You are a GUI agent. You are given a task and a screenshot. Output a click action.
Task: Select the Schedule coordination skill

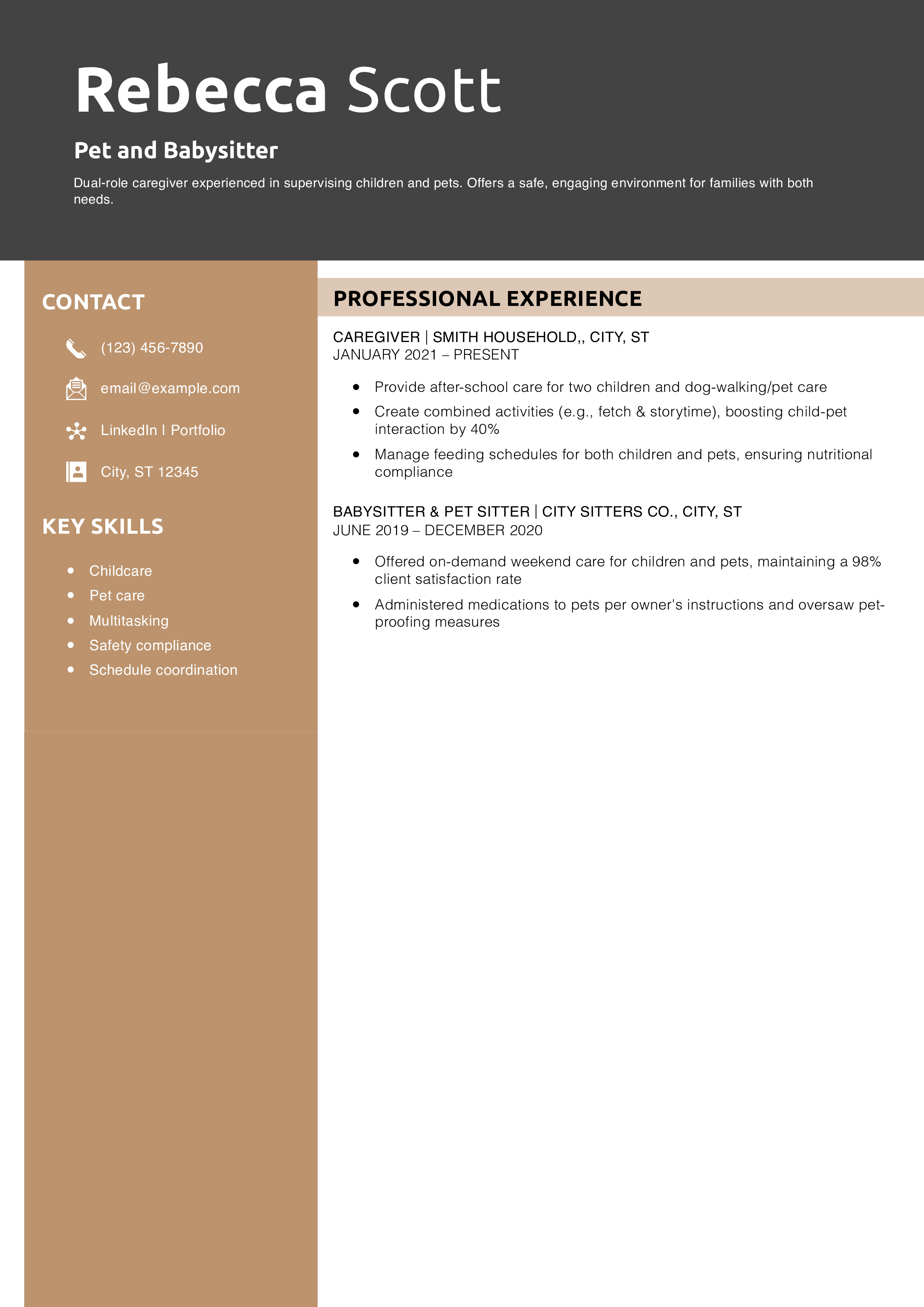pos(163,670)
